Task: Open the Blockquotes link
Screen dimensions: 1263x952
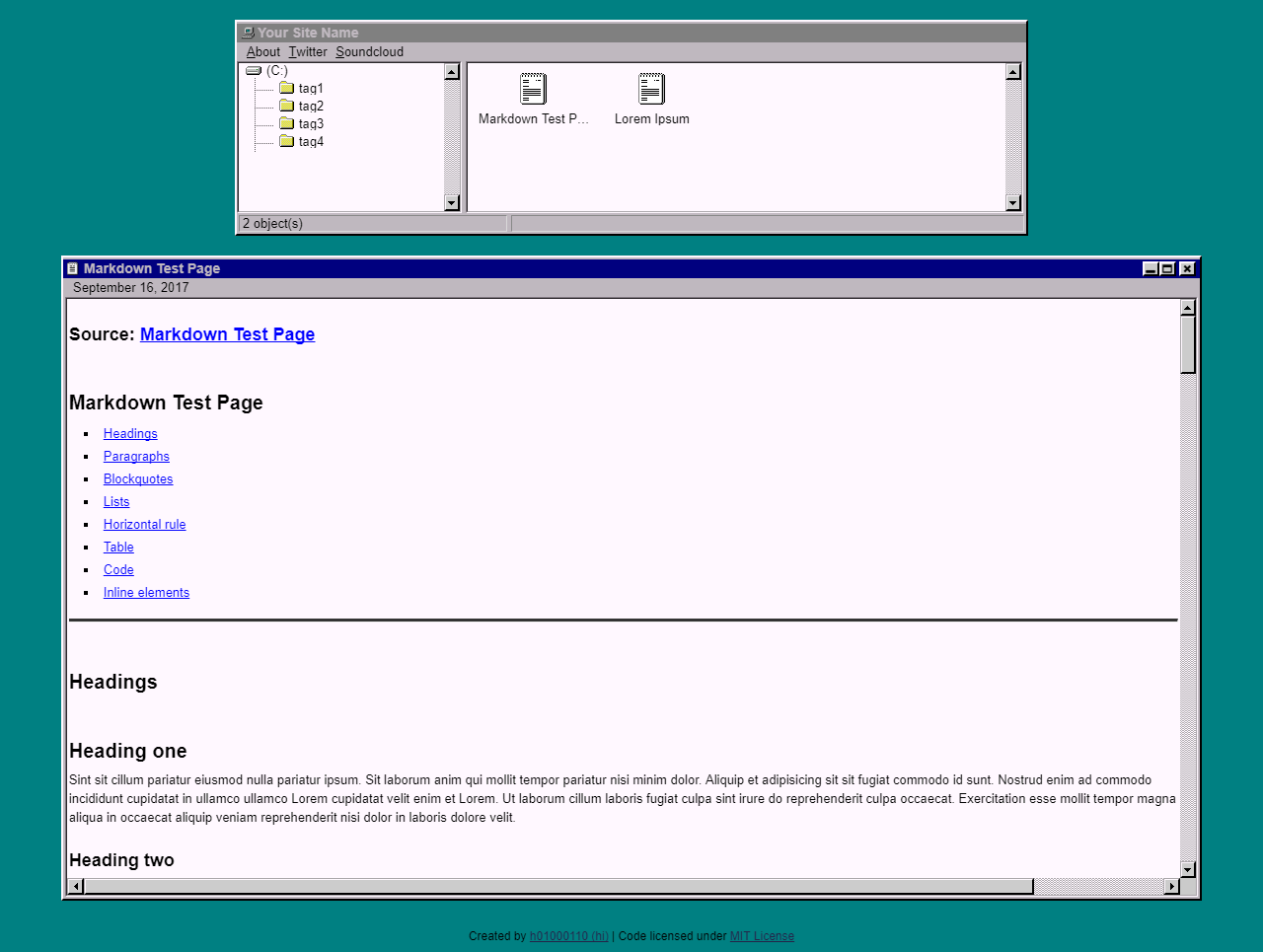Action: [138, 478]
